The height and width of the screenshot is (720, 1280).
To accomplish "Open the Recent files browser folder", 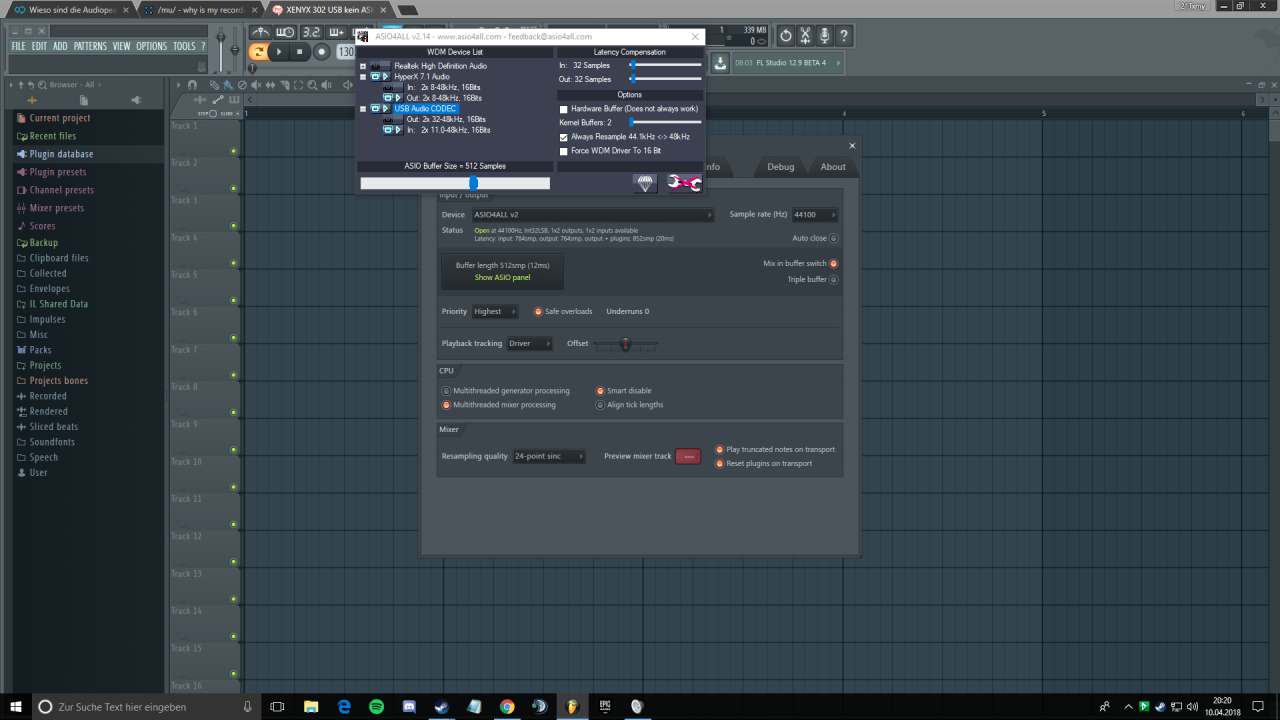I will 52,136.
